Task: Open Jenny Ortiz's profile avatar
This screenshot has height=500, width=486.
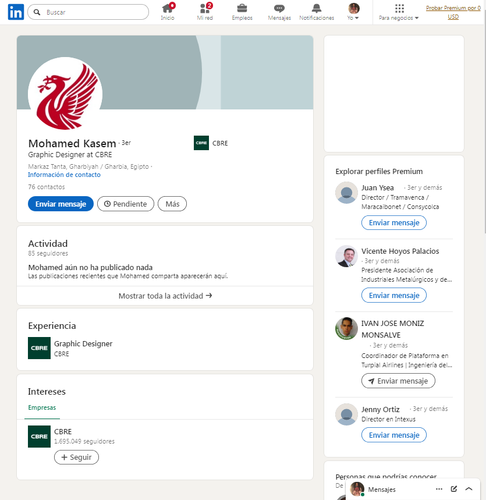Action: coord(346,414)
